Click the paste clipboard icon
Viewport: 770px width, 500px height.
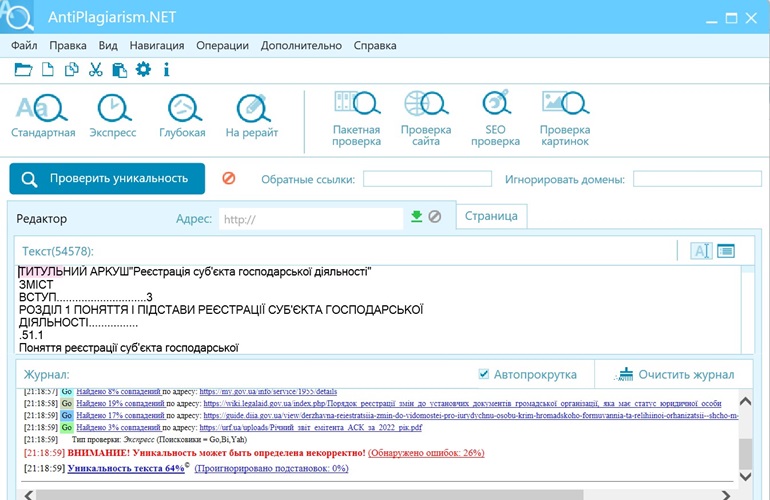click(x=119, y=70)
